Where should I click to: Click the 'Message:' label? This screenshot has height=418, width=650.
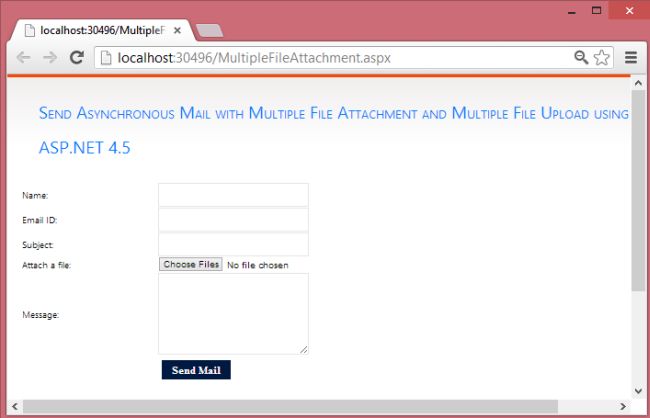[41, 315]
